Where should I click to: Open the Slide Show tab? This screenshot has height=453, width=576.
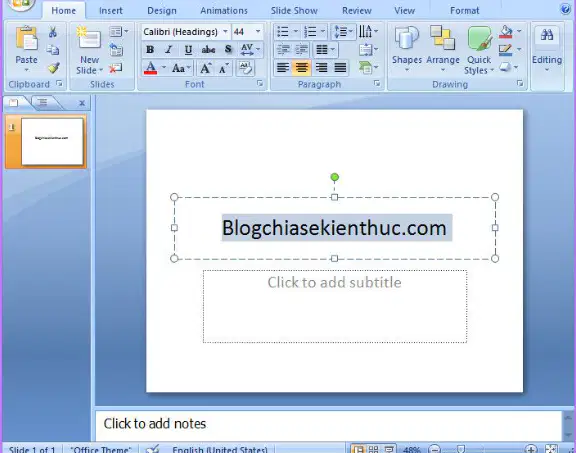coord(294,11)
